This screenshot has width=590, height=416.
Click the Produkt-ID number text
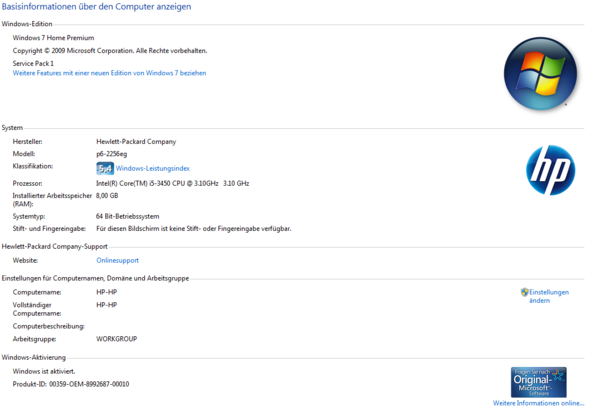89,384
